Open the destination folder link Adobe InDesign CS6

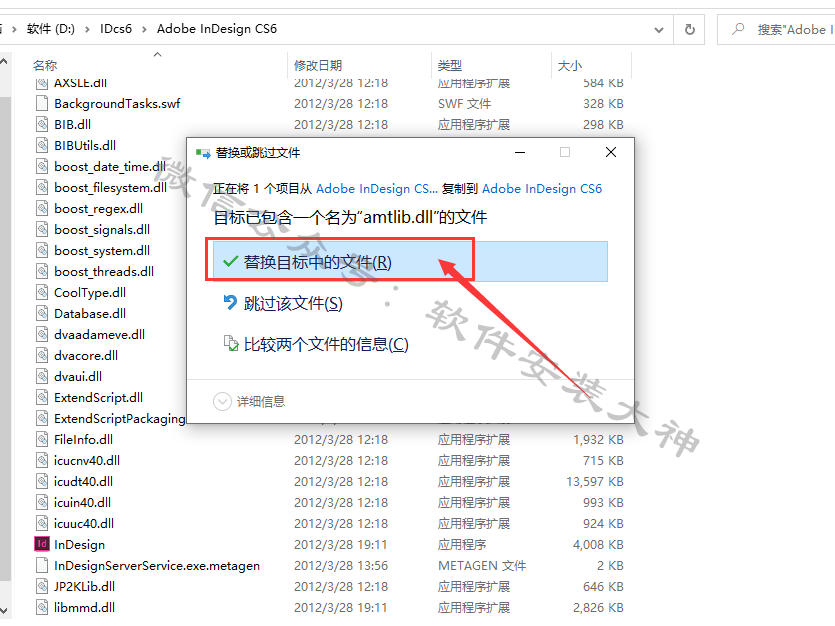coord(542,188)
